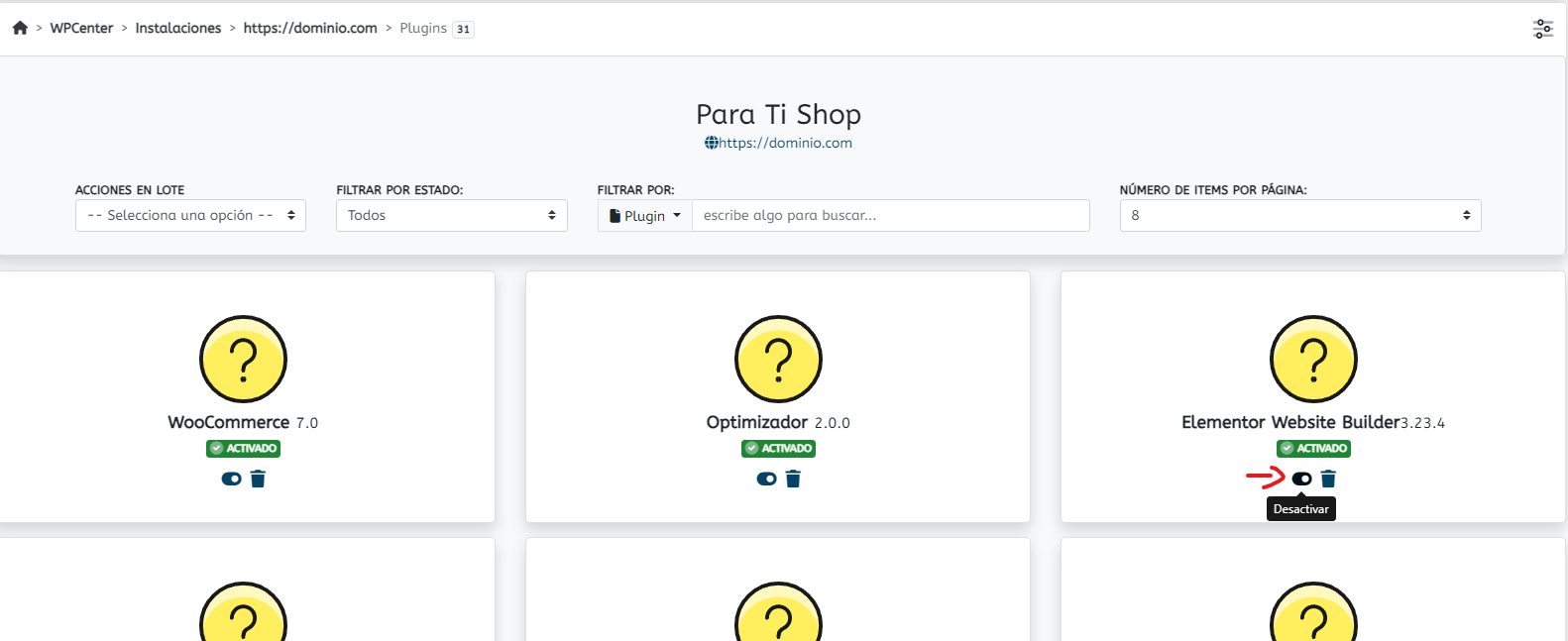
Task: Click the Elementor ACTIVADO badge
Action: pyautogui.click(x=1313, y=449)
